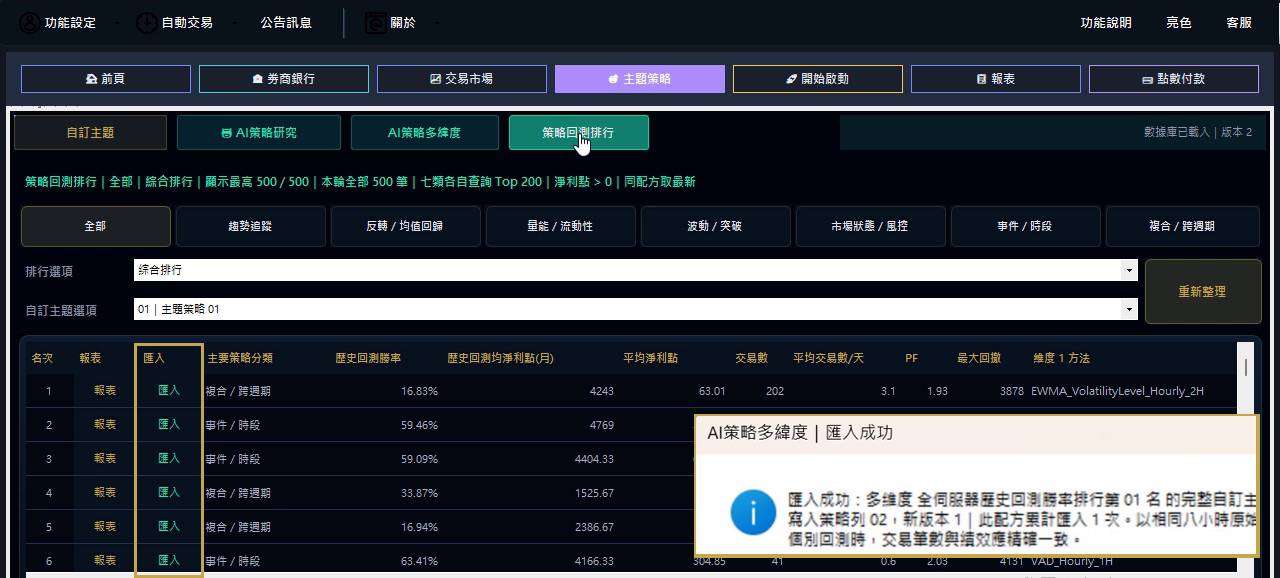Filter by 量能 / 流動性 category
Screen dimensions: 1280x578
coord(561,226)
